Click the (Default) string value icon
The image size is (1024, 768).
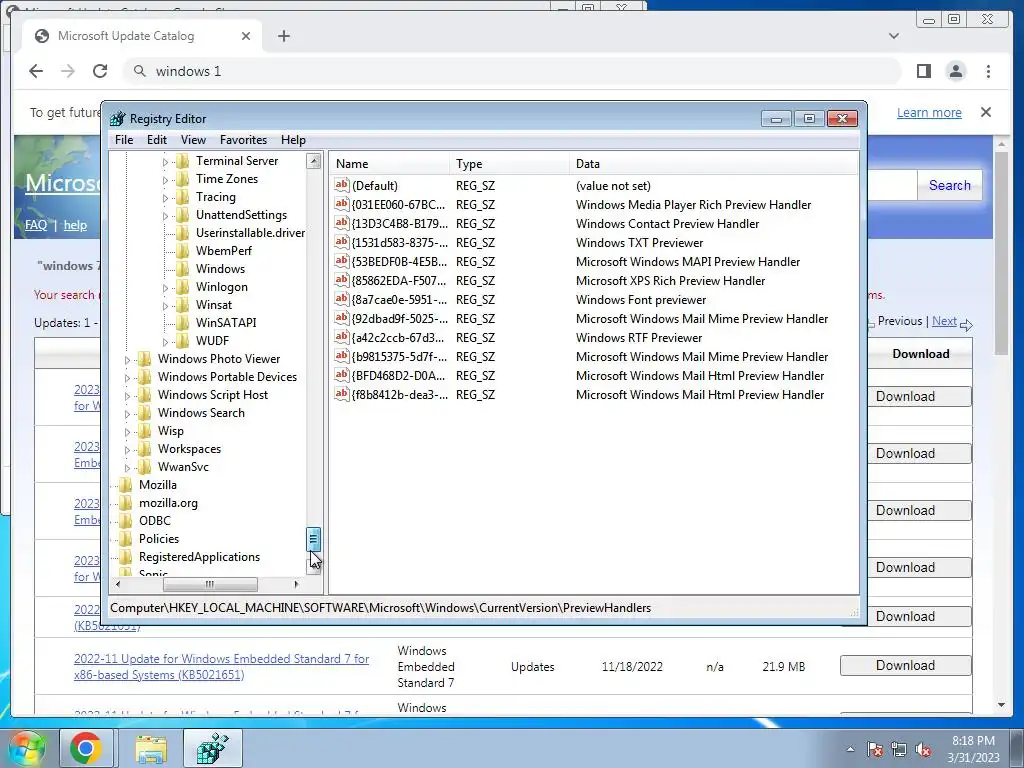pyautogui.click(x=342, y=185)
